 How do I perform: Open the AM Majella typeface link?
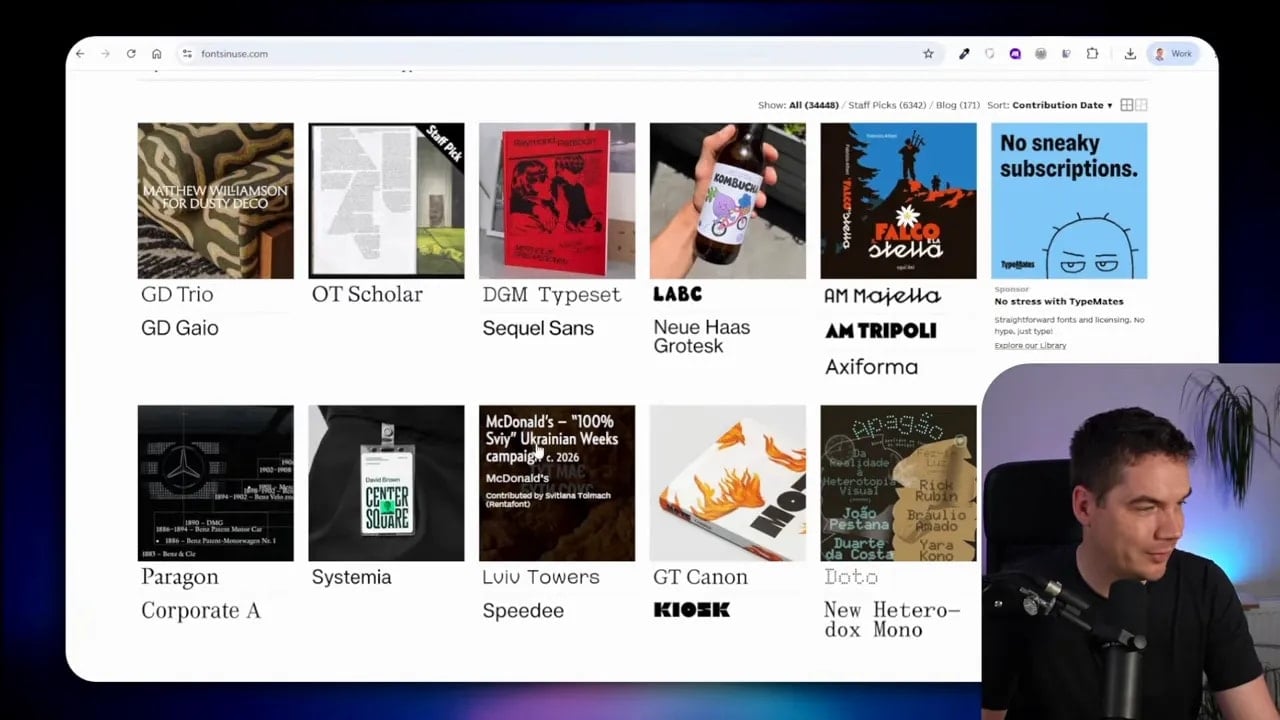[882, 296]
